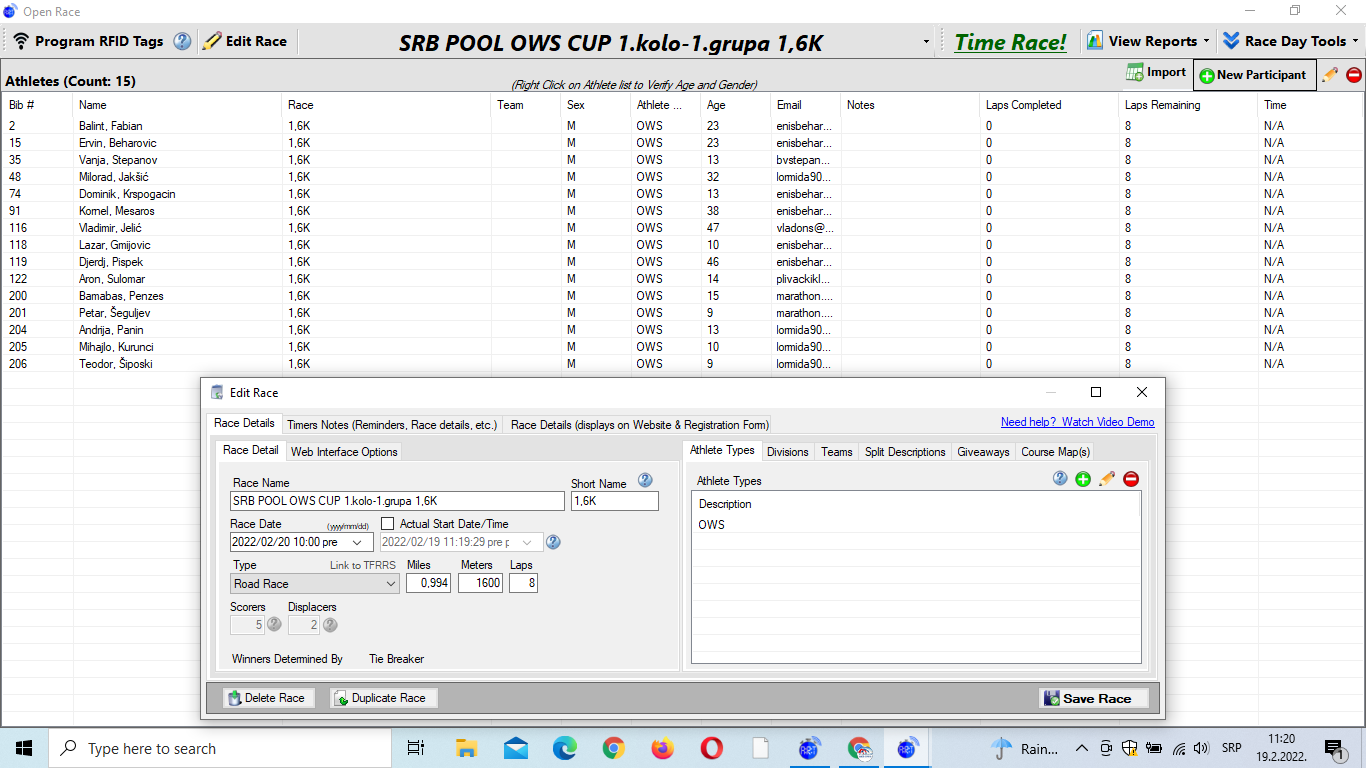
Task: Click pencil edit participant icon in toolbar
Action: tap(1330, 75)
